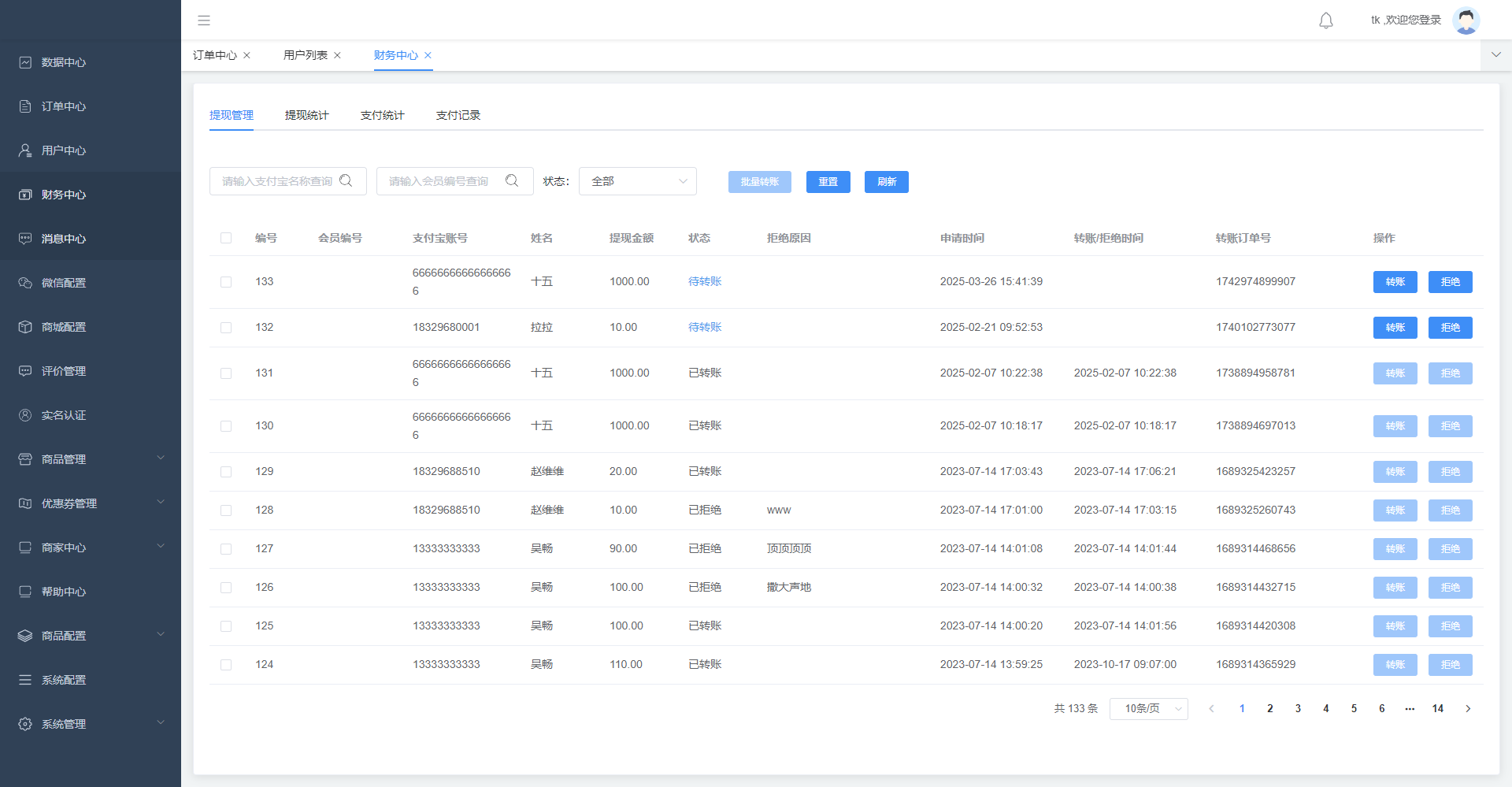The height and width of the screenshot is (787, 1512).
Task: Click the 重置 button
Action: tap(828, 182)
